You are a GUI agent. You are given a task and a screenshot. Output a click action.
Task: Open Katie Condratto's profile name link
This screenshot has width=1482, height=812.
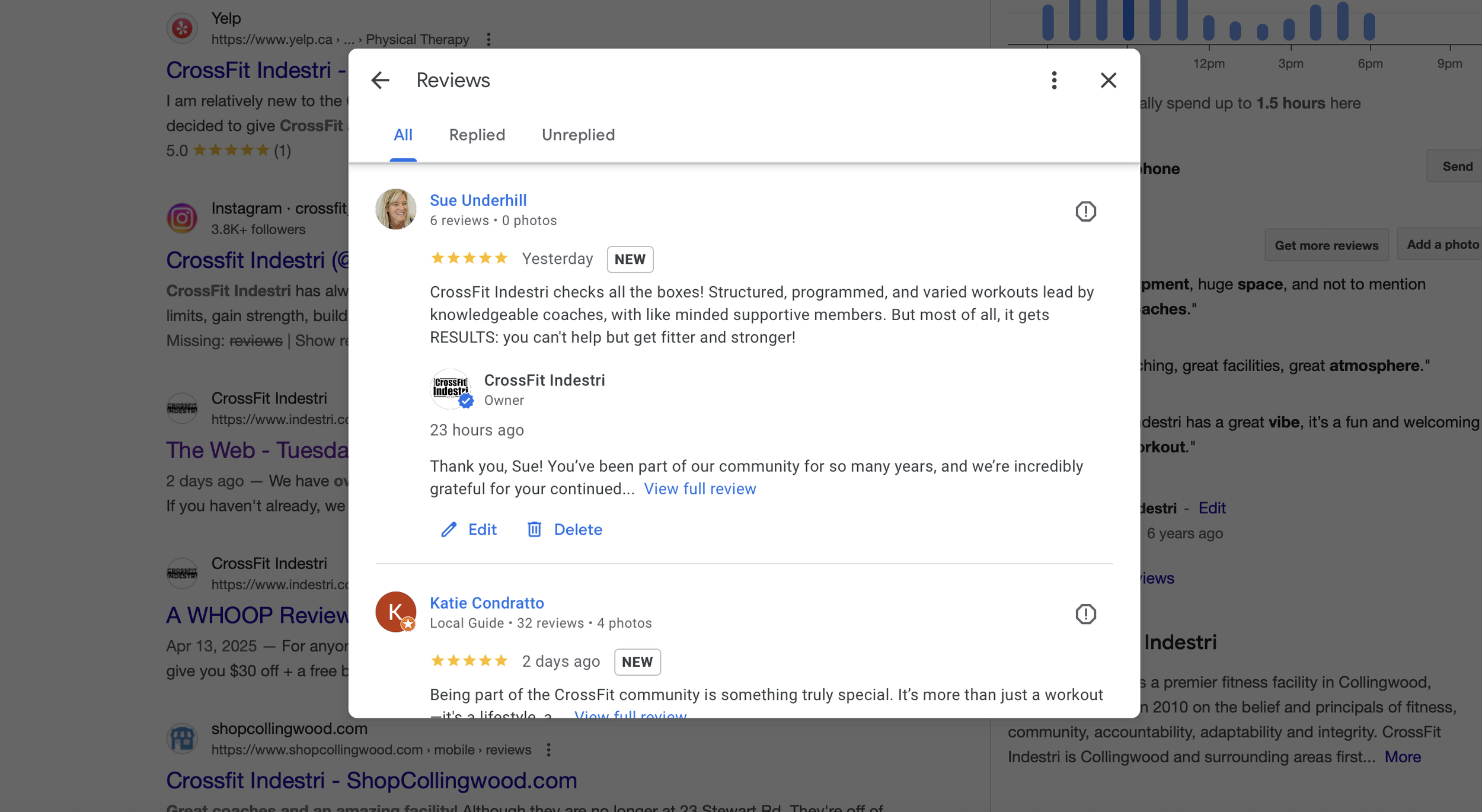(487, 603)
